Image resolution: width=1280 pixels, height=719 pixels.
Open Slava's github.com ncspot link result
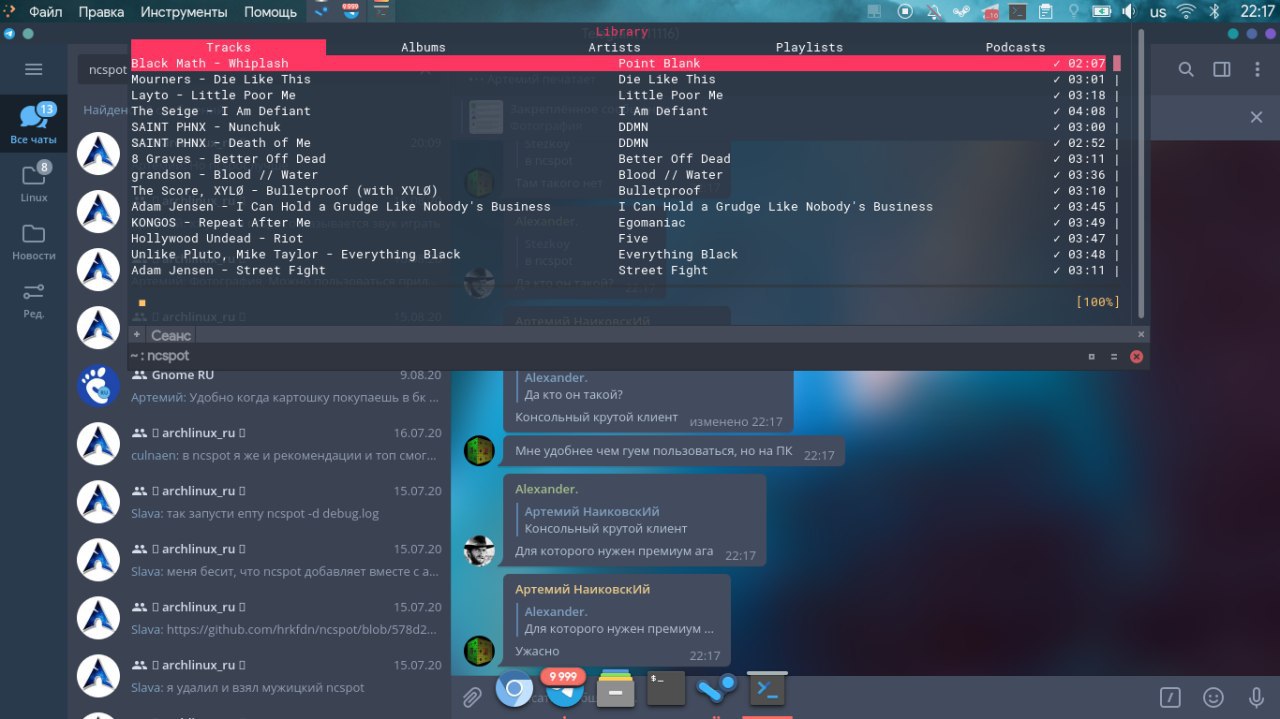260,617
